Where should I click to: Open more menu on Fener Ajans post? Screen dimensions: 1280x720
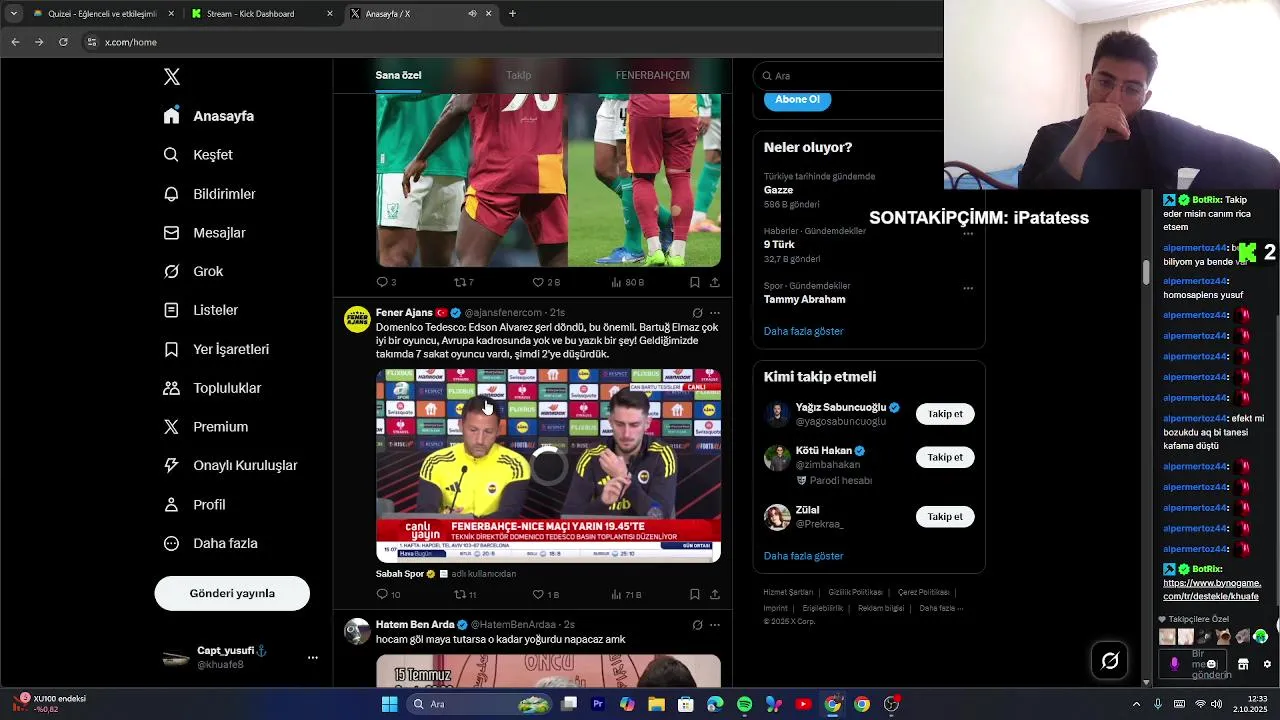[x=714, y=313]
